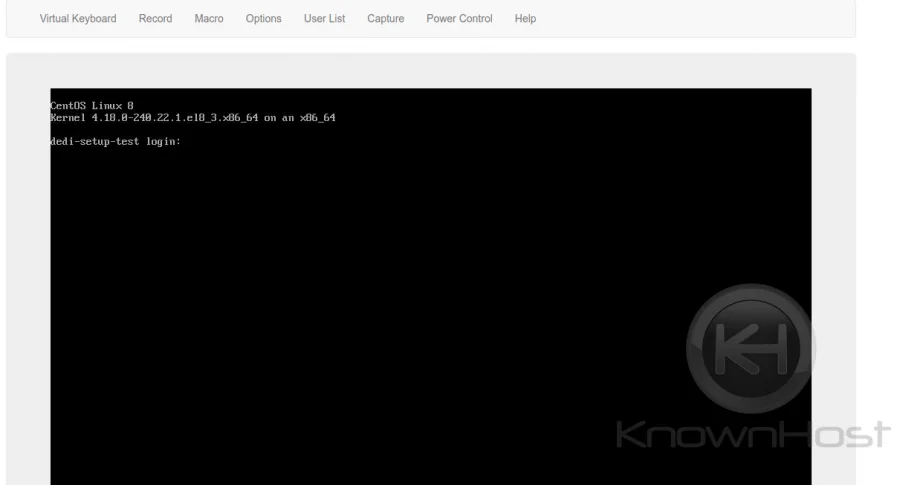Open the Capture menu
The height and width of the screenshot is (485, 900).
click(385, 19)
